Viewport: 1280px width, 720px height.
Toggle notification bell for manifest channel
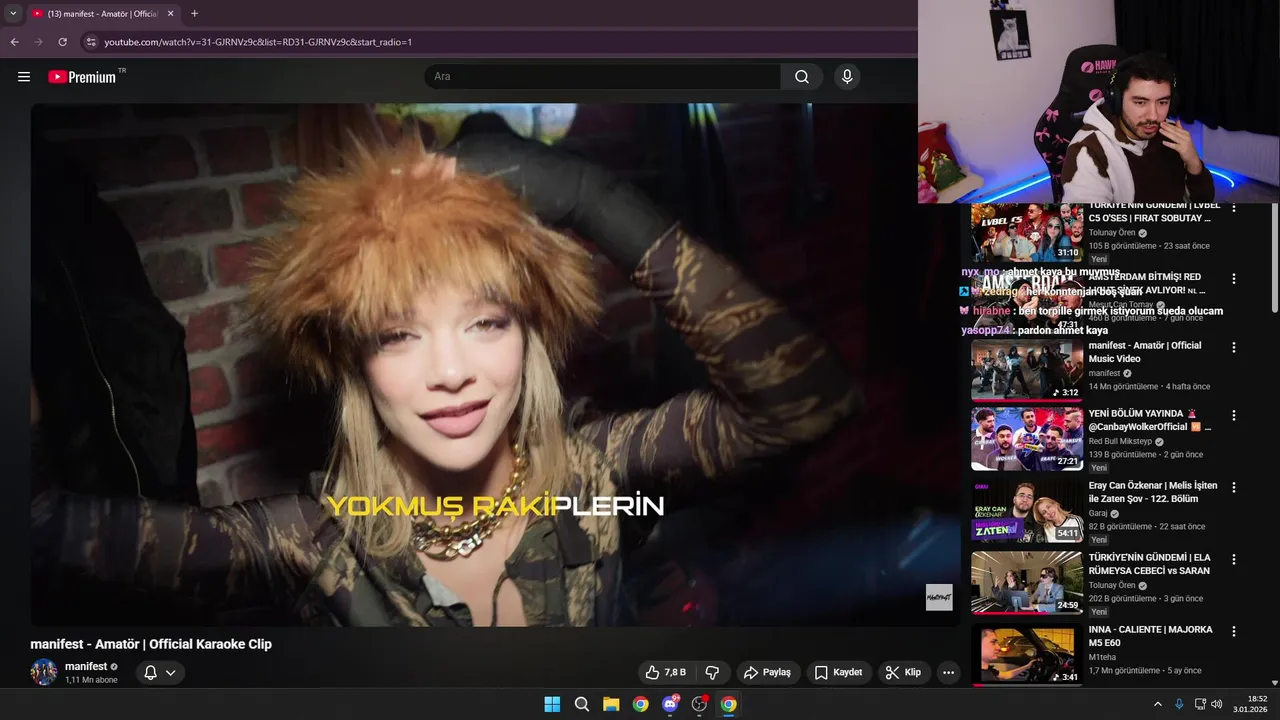point(150,672)
